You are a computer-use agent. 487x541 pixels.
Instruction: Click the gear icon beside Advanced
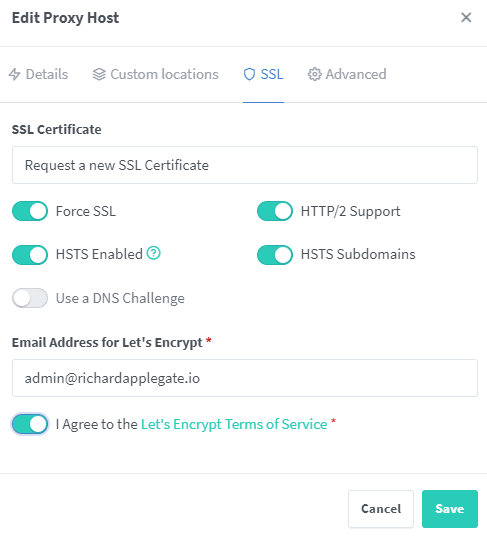pos(314,74)
